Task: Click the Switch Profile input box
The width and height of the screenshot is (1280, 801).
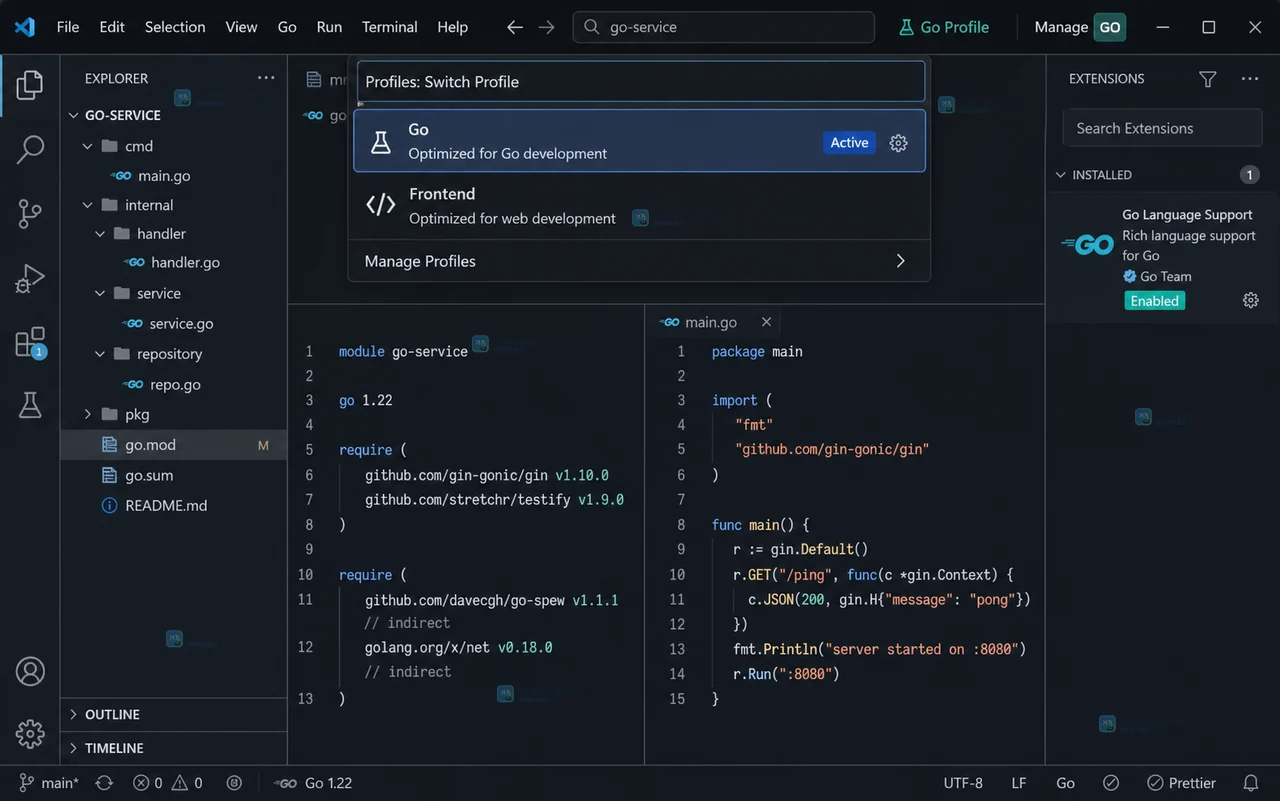Action: coord(641,82)
